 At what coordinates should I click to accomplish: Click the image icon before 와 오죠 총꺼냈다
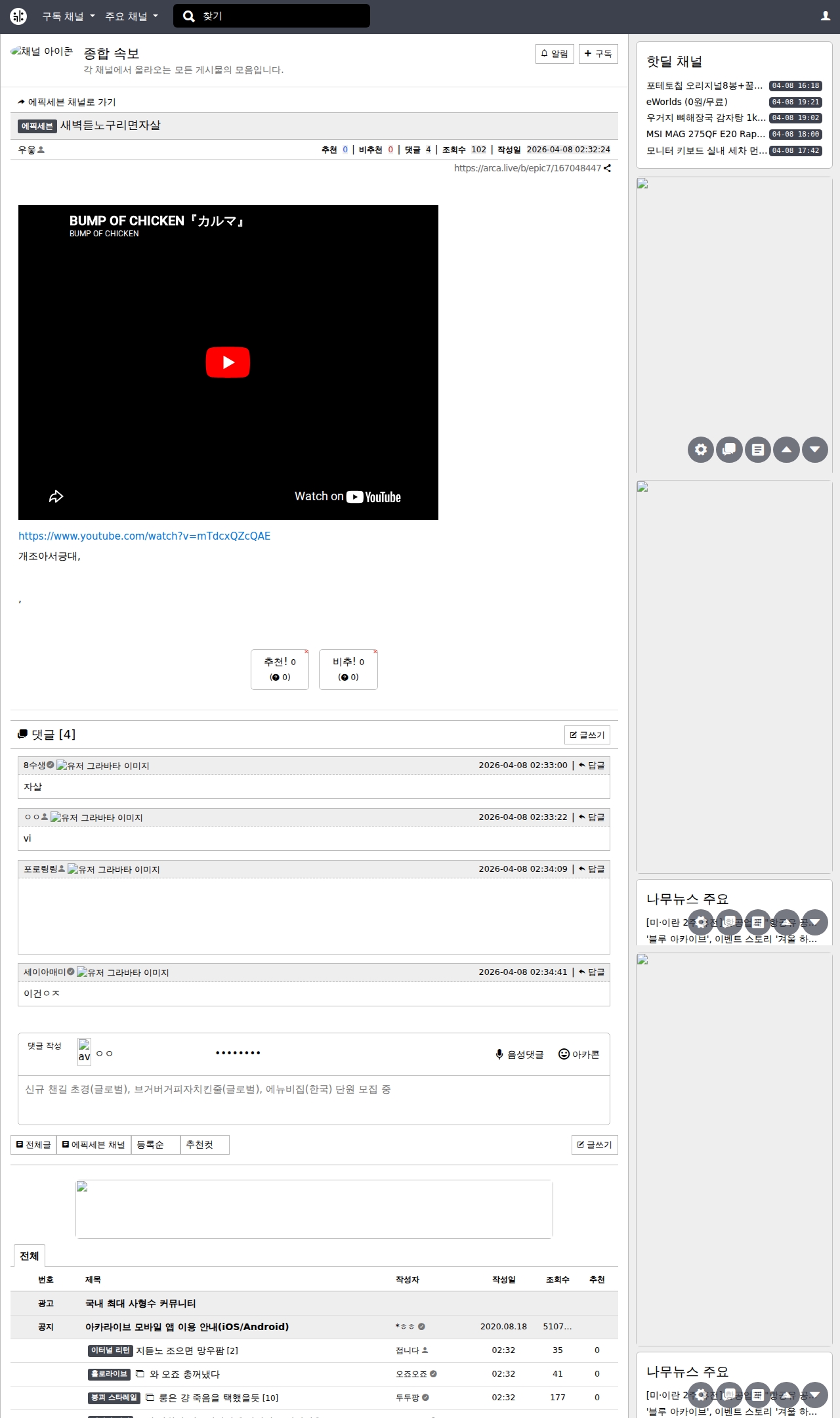pyautogui.click(x=140, y=1374)
